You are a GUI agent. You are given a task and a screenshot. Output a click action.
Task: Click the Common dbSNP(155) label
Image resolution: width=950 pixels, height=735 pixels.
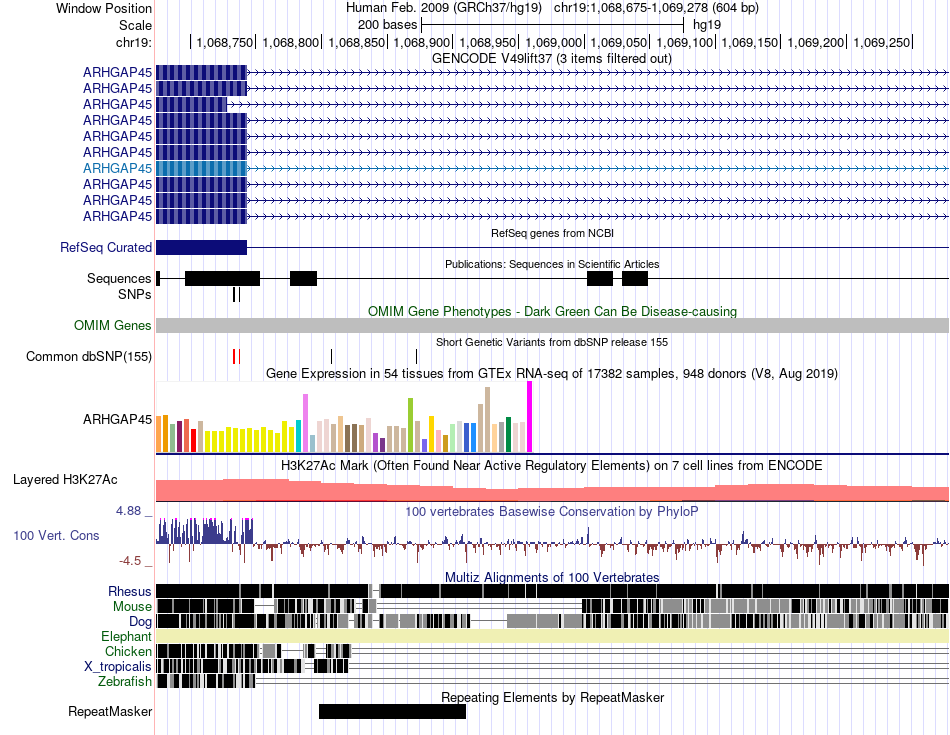(88, 356)
